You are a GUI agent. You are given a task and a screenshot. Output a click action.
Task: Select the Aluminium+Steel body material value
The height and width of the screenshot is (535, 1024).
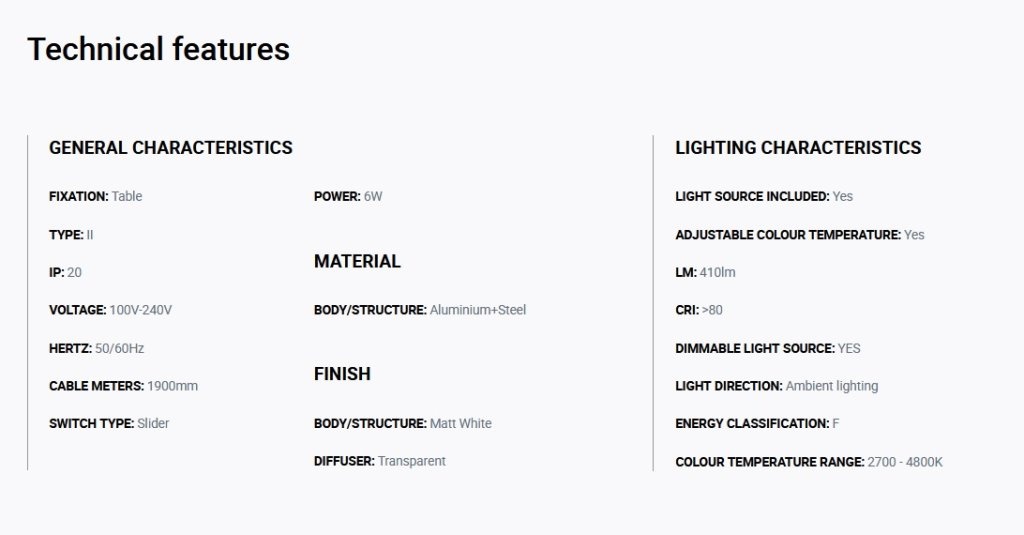pos(477,310)
